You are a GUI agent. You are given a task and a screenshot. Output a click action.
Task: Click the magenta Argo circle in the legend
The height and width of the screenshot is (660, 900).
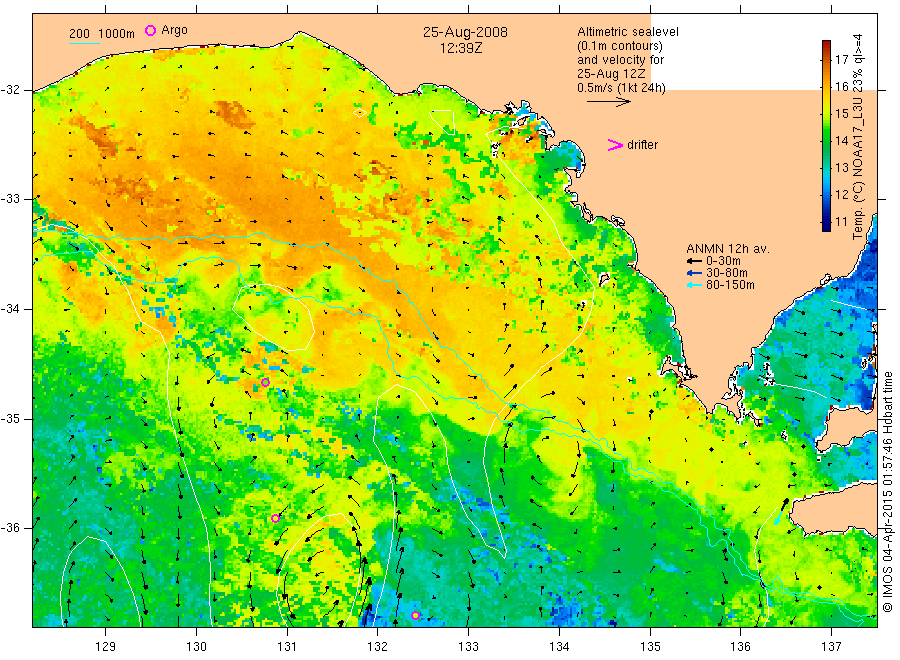click(x=150, y=30)
